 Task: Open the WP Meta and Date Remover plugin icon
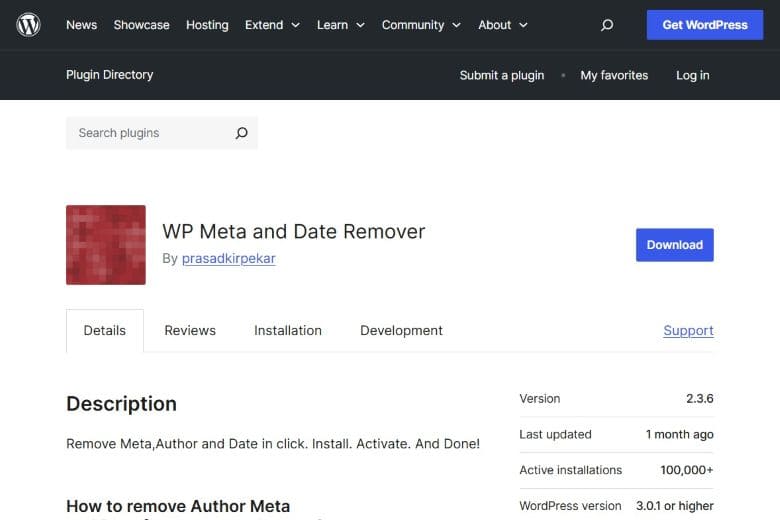106,245
